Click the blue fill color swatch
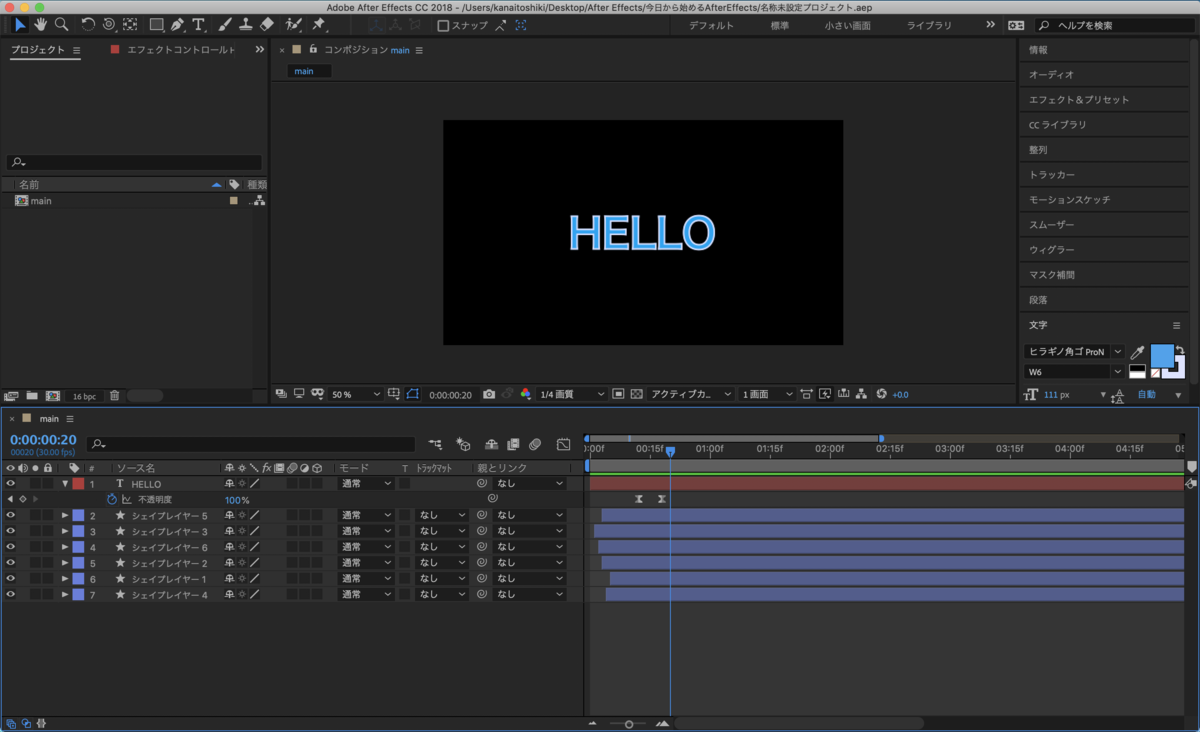Image resolution: width=1200 pixels, height=732 pixels. pos(1162,356)
